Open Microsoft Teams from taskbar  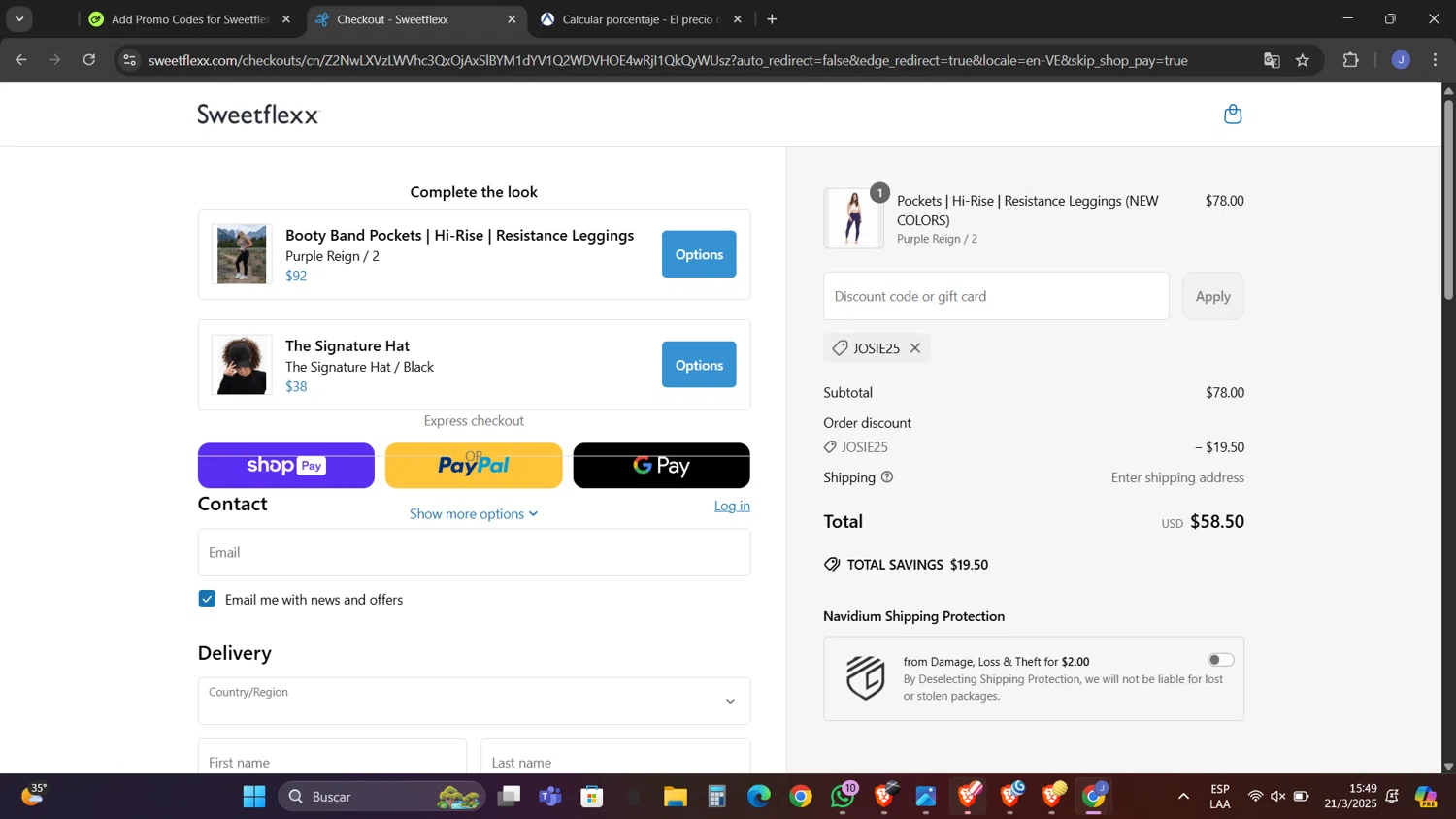[x=550, y=797]
